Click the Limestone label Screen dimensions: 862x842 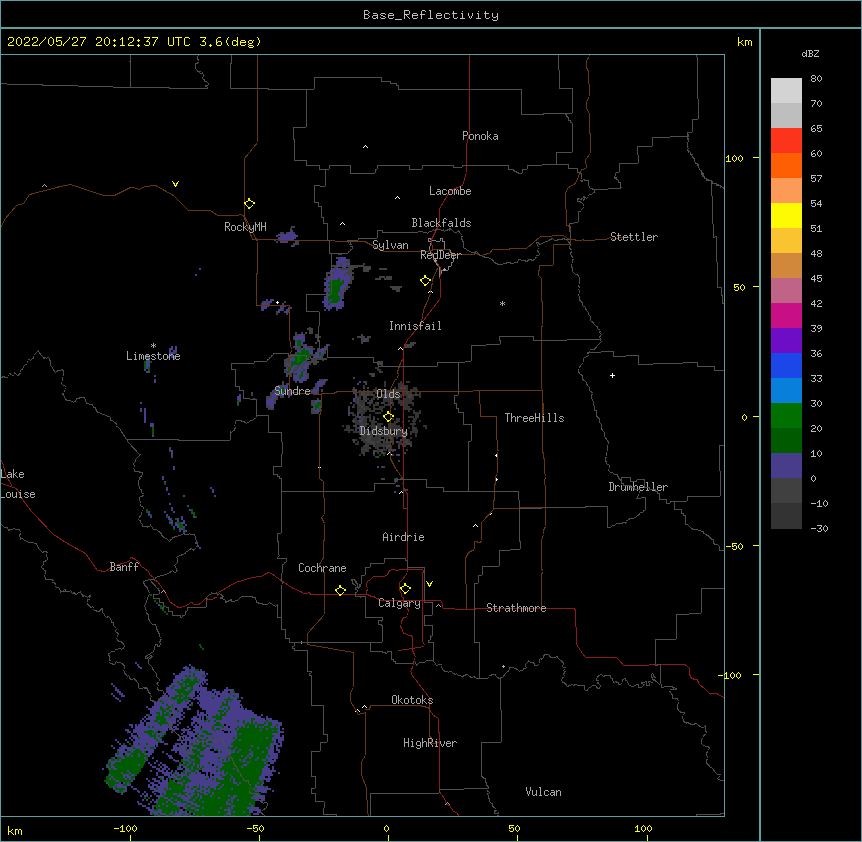click(x=153, y=356)
